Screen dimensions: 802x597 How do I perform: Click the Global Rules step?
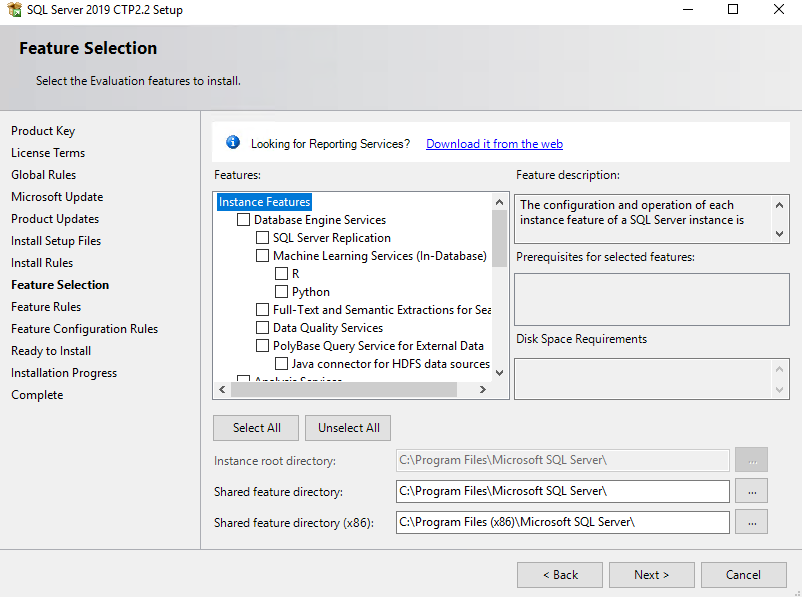[43, 175]
